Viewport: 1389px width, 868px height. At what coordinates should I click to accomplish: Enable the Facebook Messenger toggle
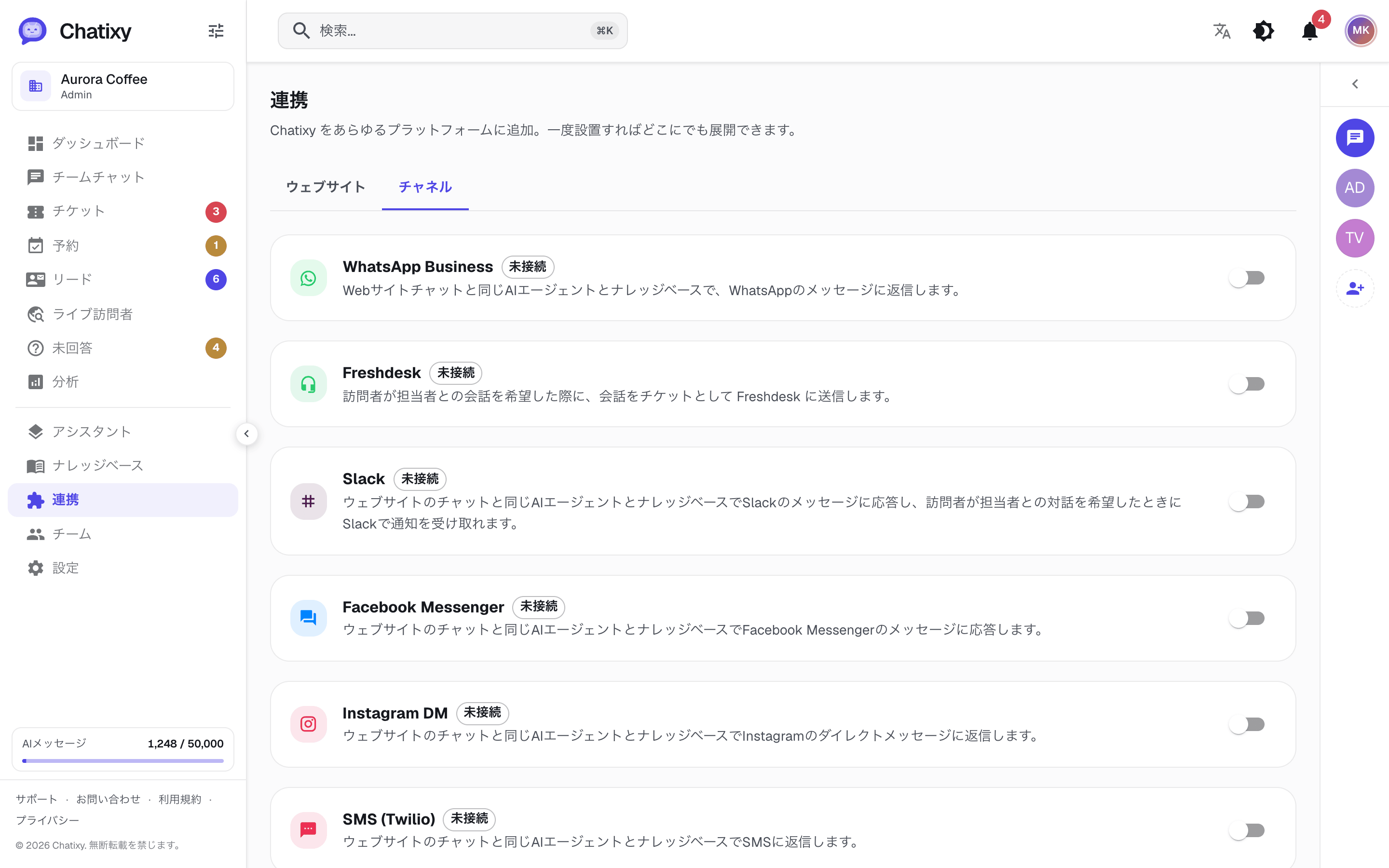pyautogui.click(x=1247, y=618)
